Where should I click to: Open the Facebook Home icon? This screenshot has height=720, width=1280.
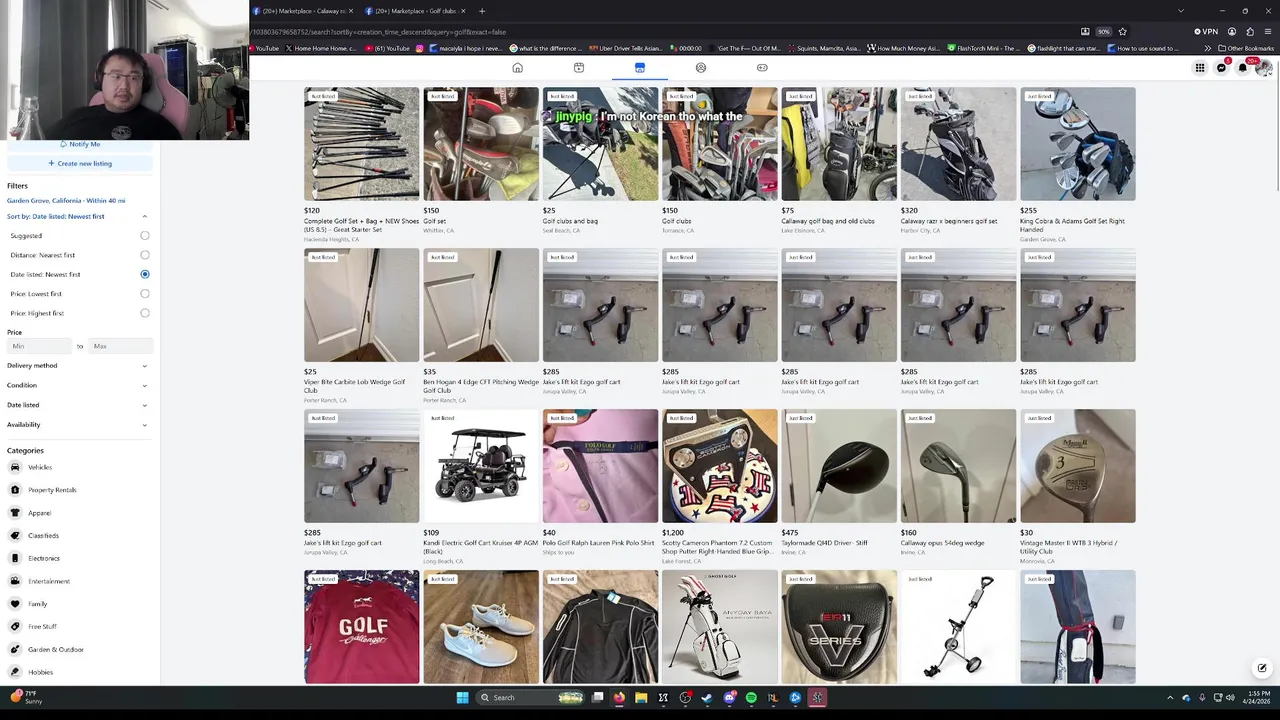tap(517, 68)
